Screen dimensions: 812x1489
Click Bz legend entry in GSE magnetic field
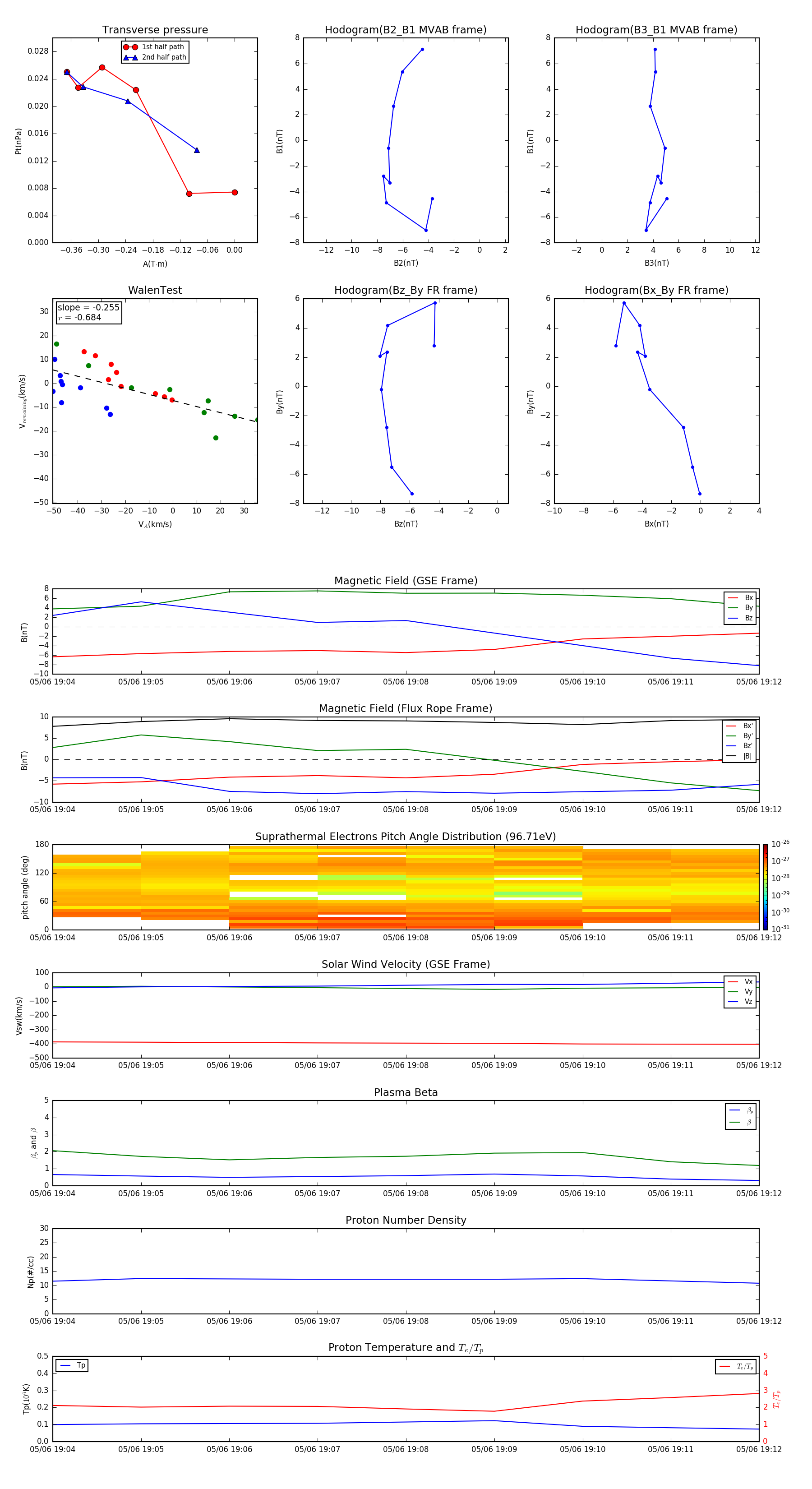pos(740,618)
